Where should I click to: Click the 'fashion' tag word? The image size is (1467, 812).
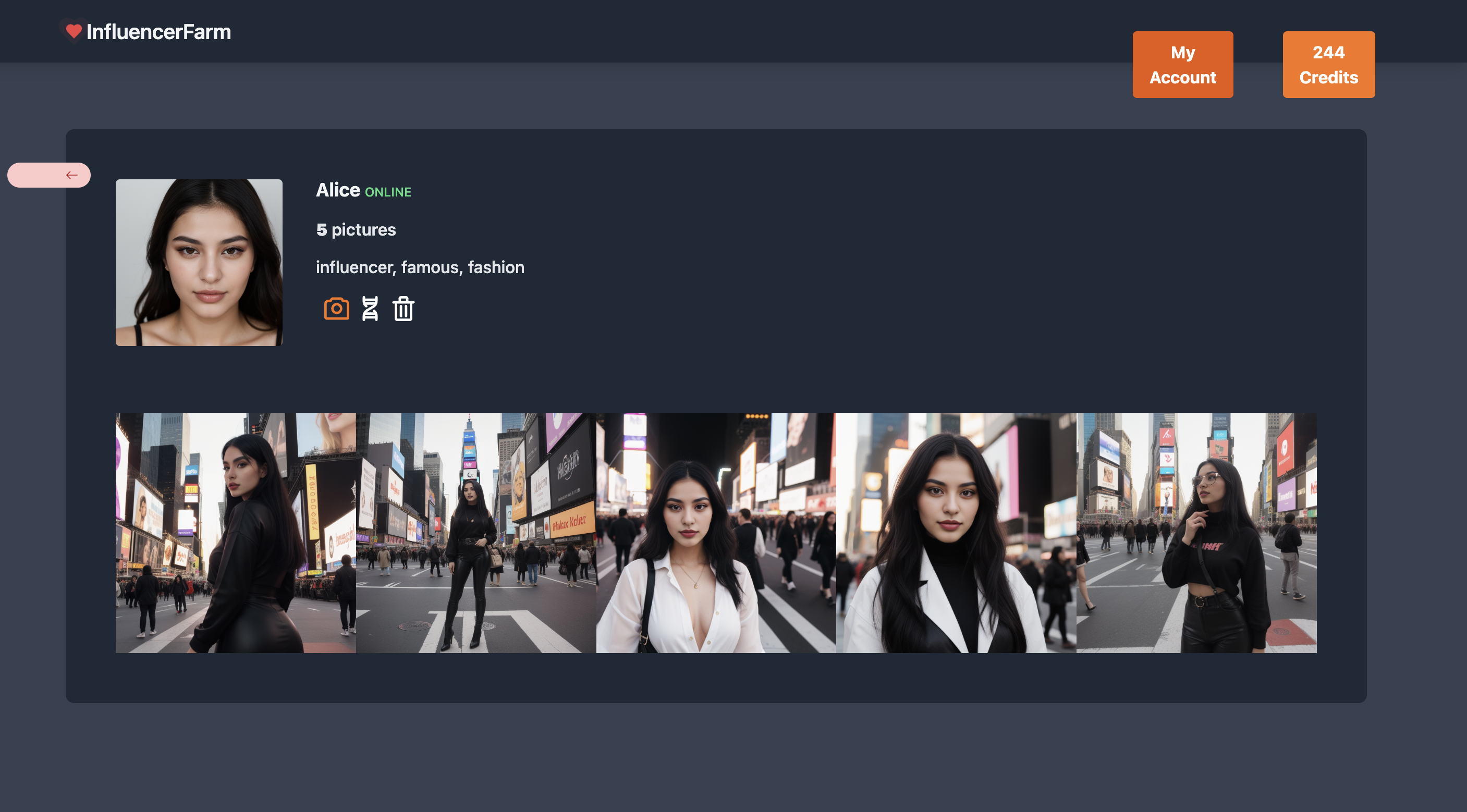click(496, 267)
